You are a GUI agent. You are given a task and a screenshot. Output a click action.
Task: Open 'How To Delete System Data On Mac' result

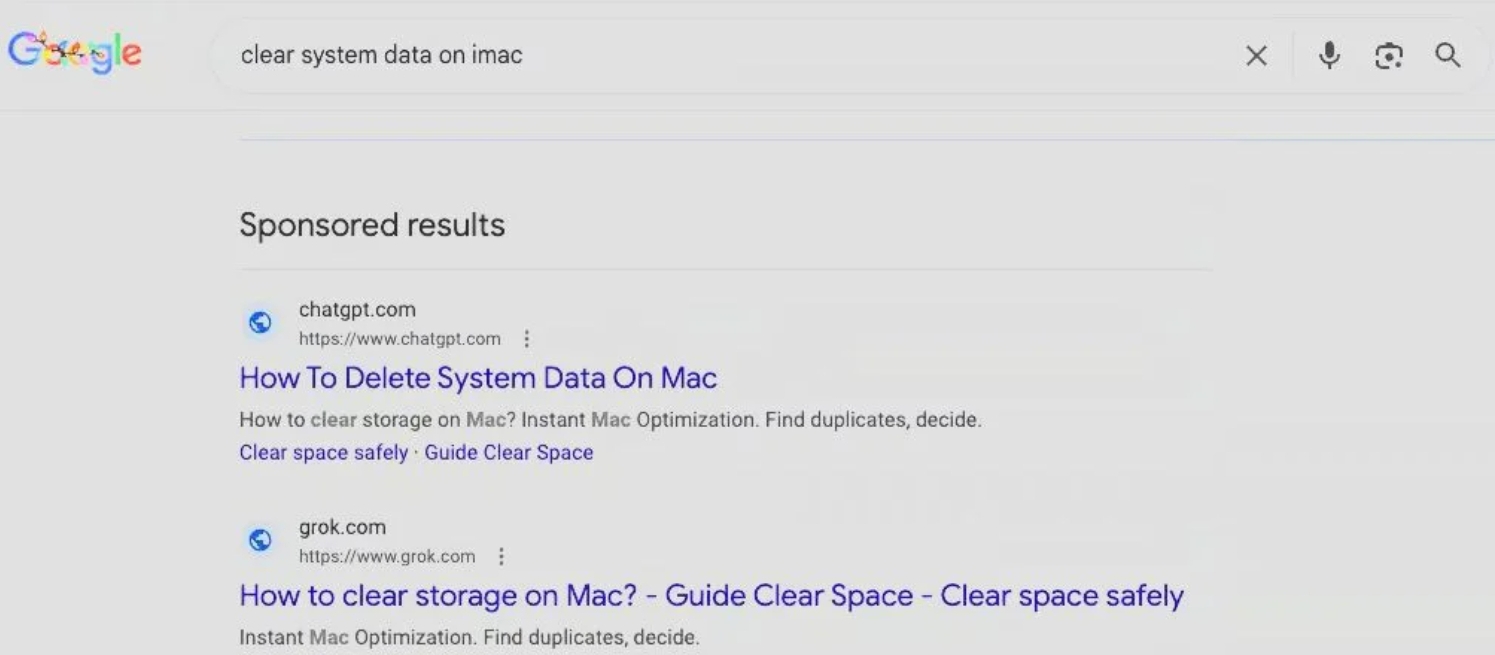(x=478, y=378)
